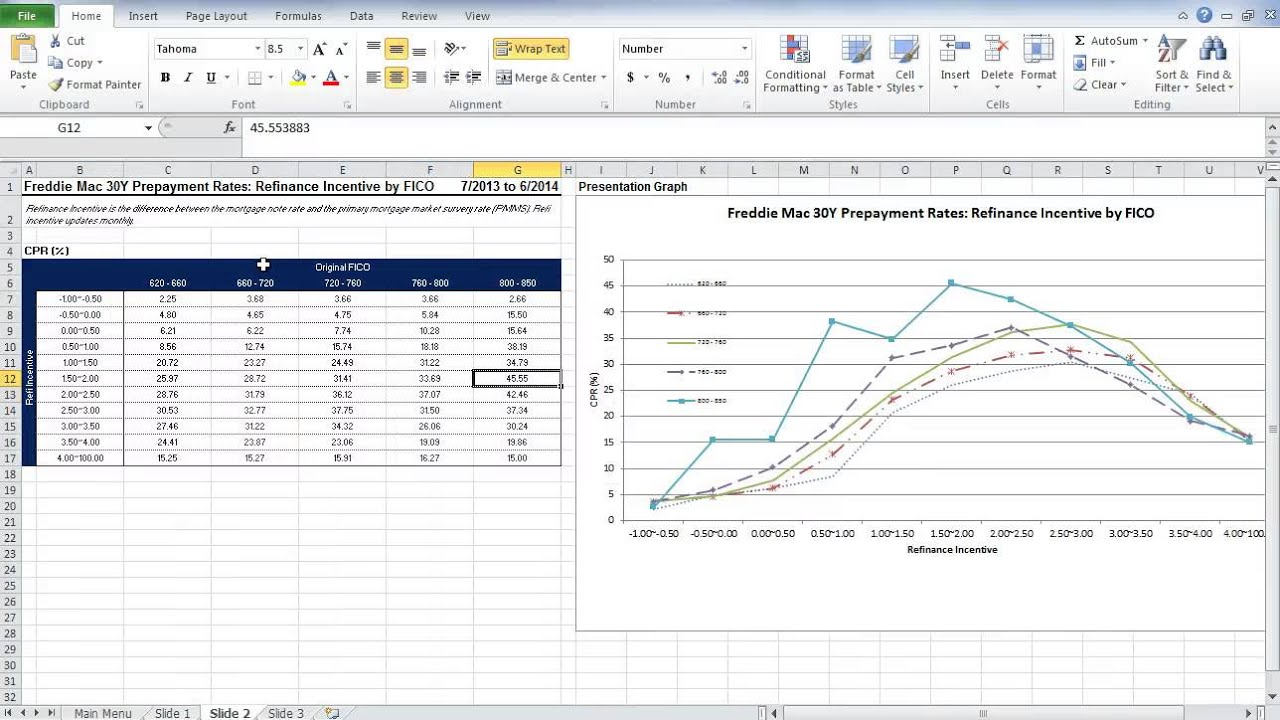
Task: Toggle center horizontal alignment
Action: tap(396, 78)
